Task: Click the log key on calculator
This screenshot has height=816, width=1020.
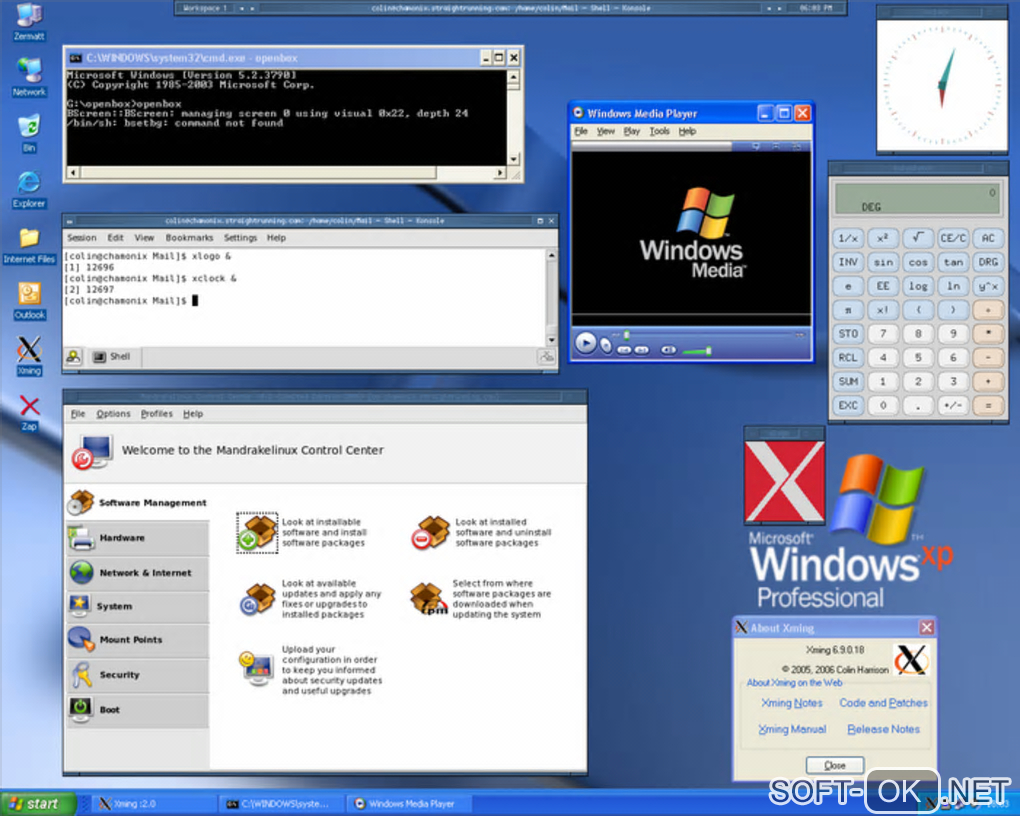Action: pyautogui.click(x=918, y=286)
